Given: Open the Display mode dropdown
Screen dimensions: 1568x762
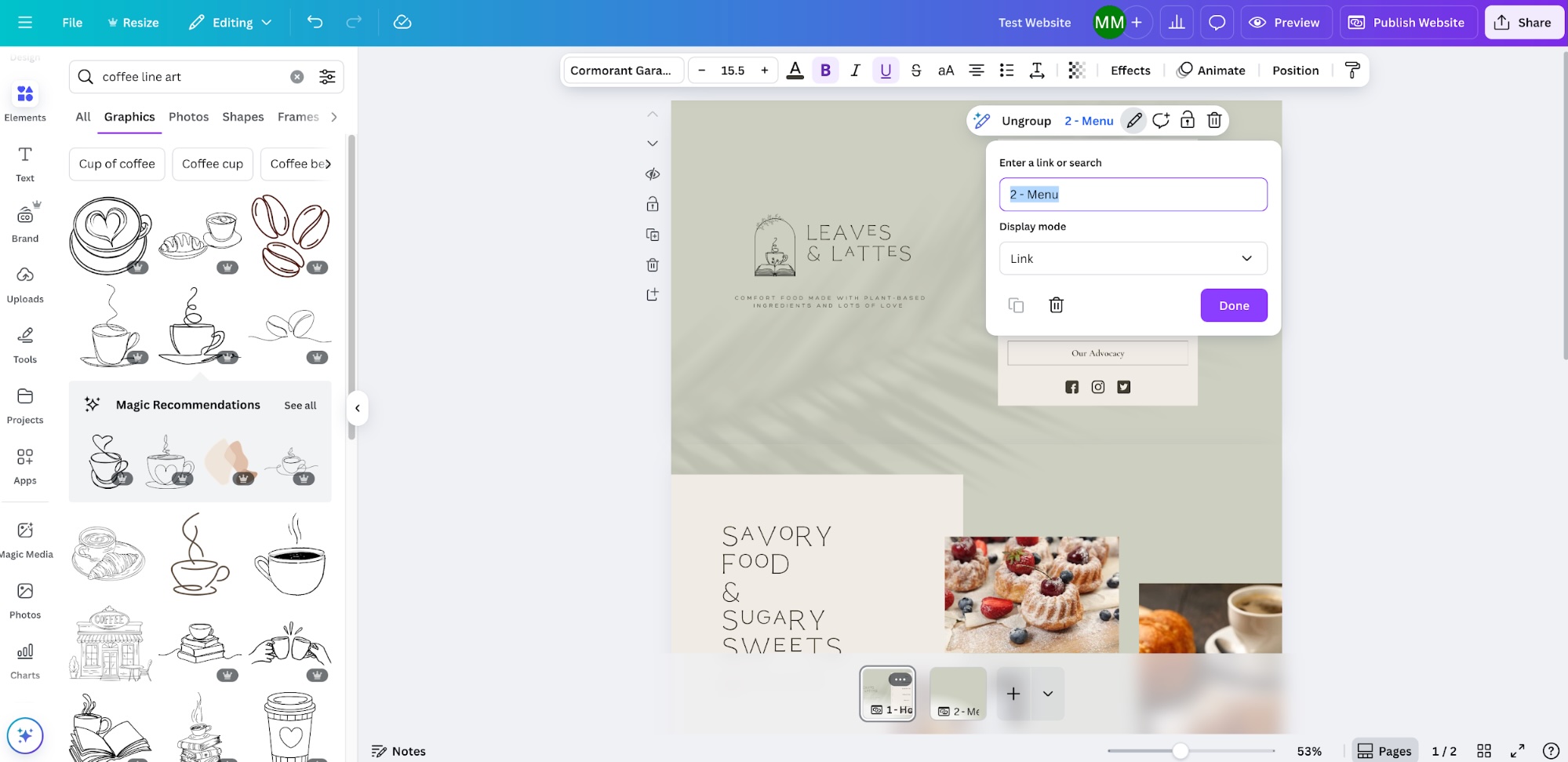Looking at the screenshot, I should pos(1133,258).
